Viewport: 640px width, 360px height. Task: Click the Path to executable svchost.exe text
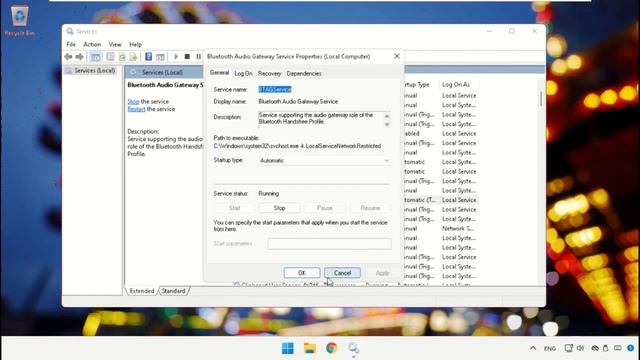[x=297, y=146]
